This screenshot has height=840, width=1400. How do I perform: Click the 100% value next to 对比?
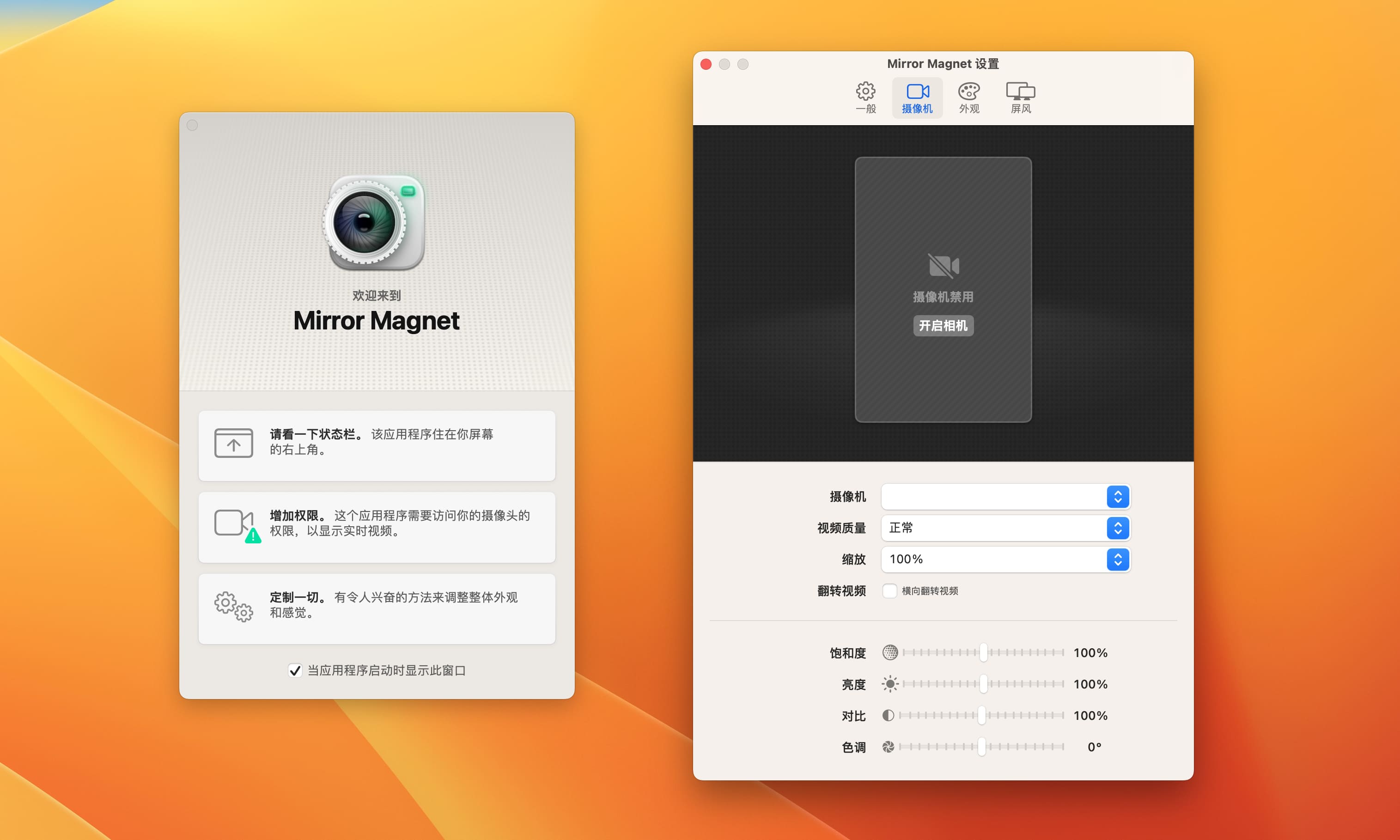click(x=1090, y=715)
